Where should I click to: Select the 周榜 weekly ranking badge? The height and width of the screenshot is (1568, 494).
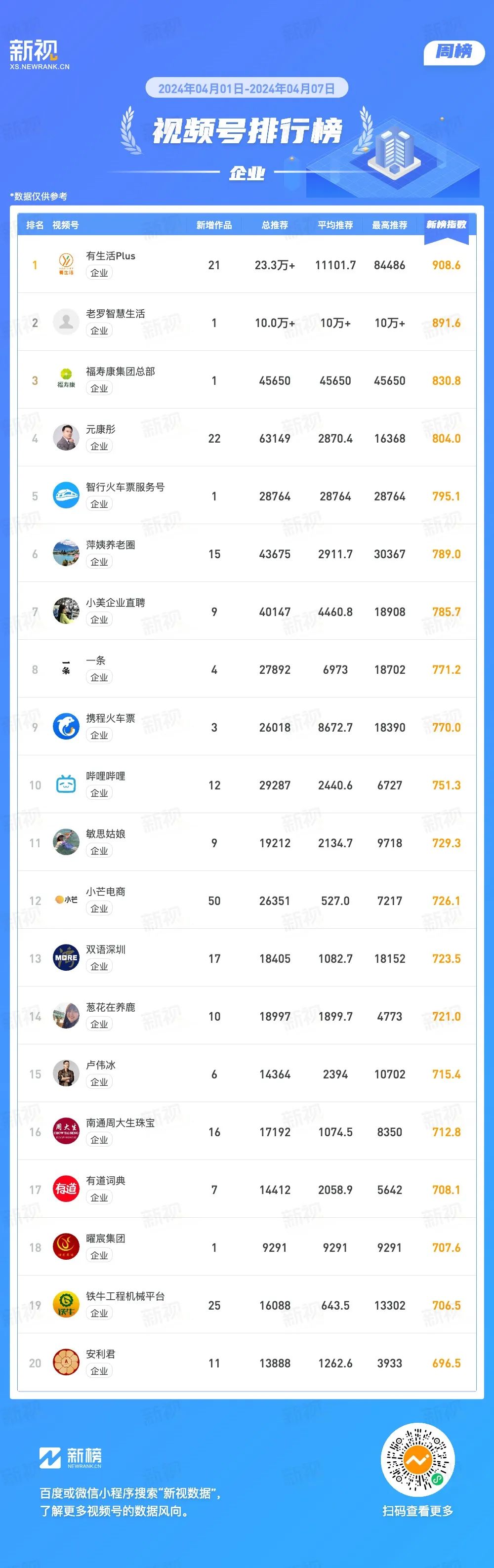point(454,52)
